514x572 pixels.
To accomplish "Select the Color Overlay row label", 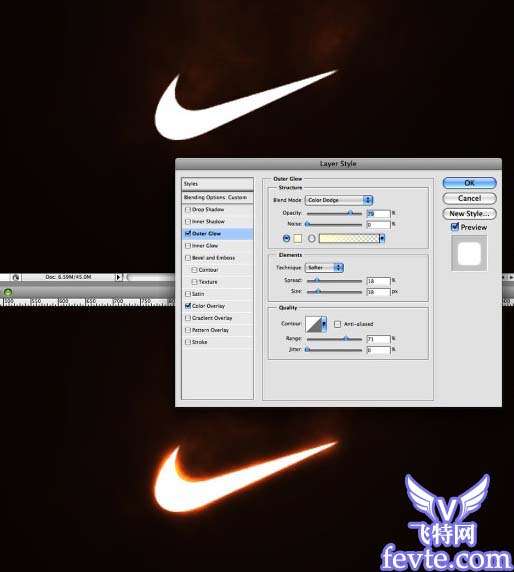I will tap(208, 306).
